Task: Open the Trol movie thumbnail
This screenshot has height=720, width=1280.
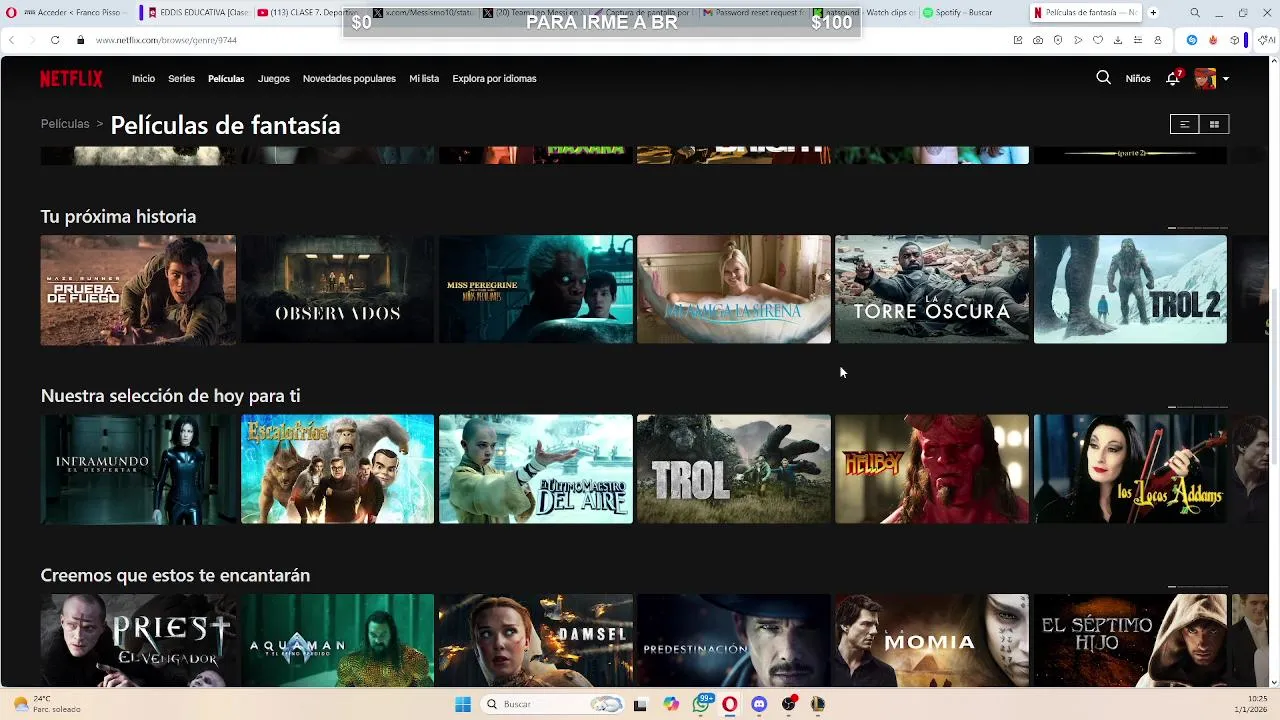Action: (734, 469)
